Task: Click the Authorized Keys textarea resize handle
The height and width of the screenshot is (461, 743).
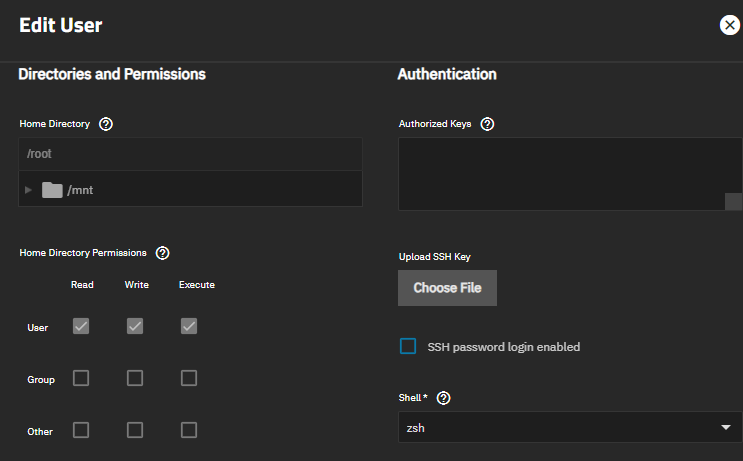Action: 734,201
